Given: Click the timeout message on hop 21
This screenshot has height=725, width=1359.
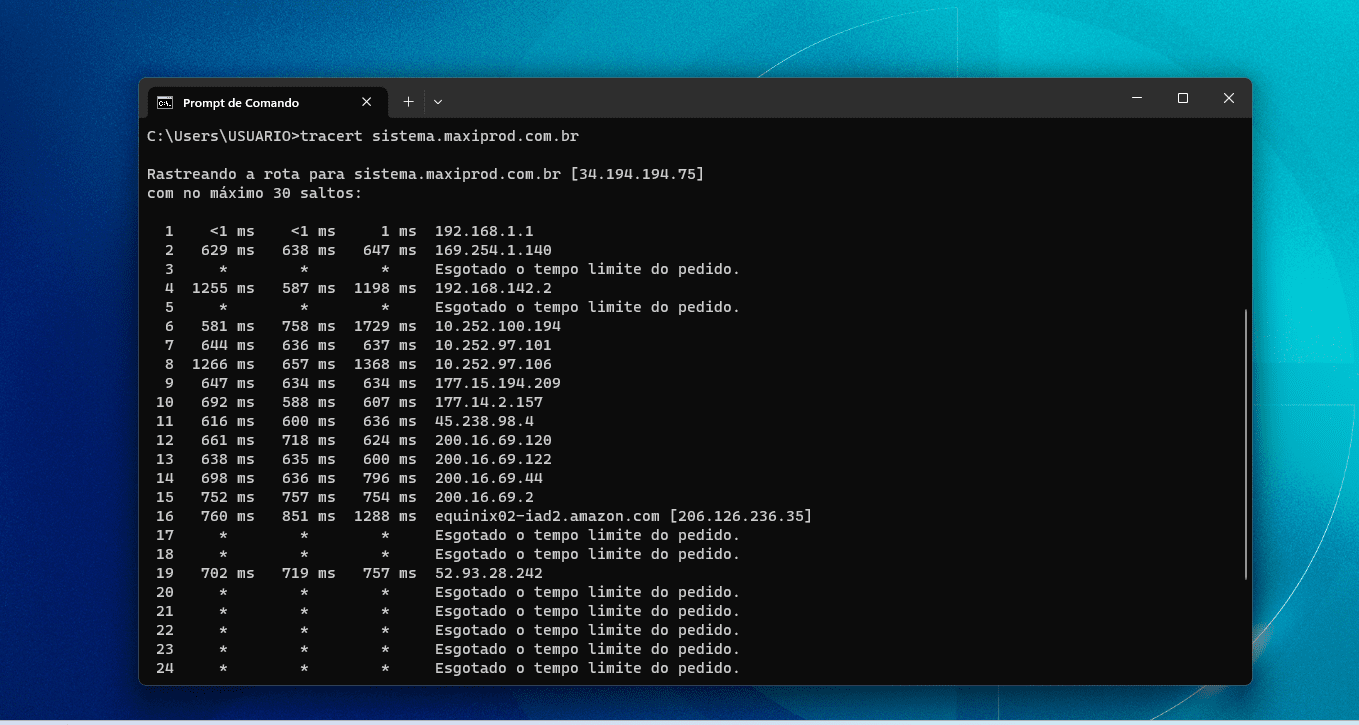Looking at the screenshot, I should tap(587, 611).
